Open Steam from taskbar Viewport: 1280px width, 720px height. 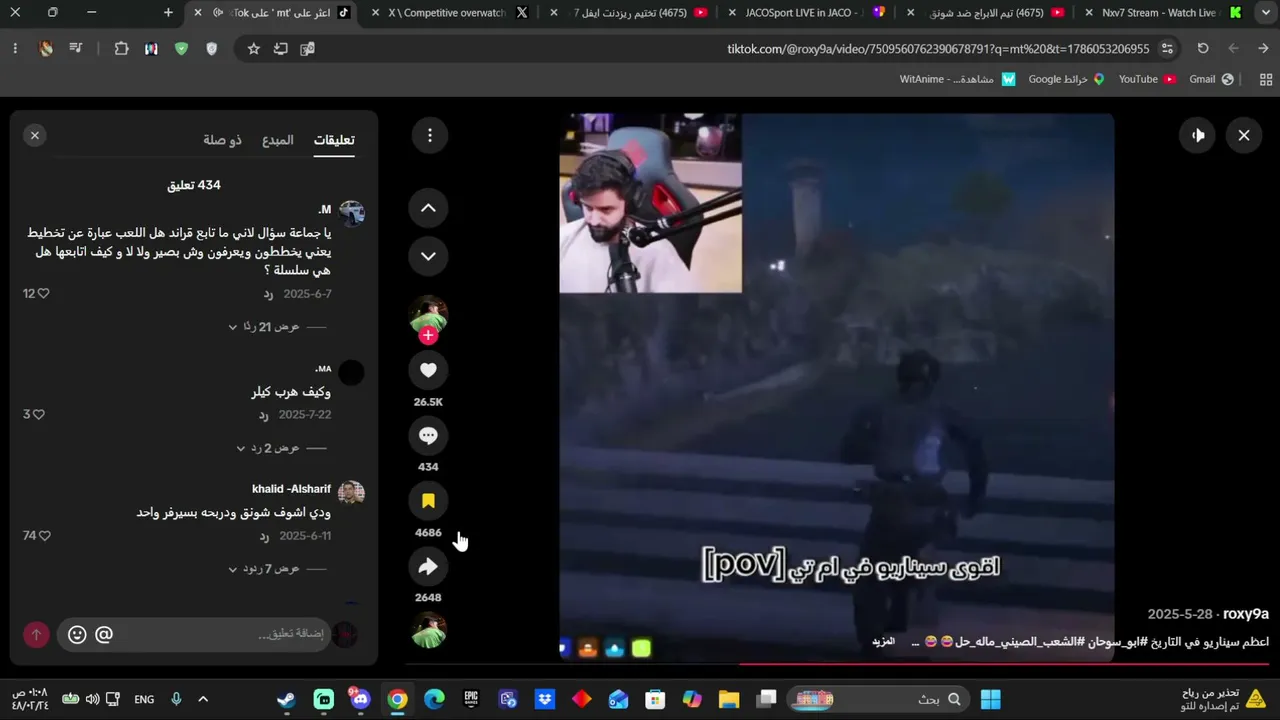click(286, 699)
